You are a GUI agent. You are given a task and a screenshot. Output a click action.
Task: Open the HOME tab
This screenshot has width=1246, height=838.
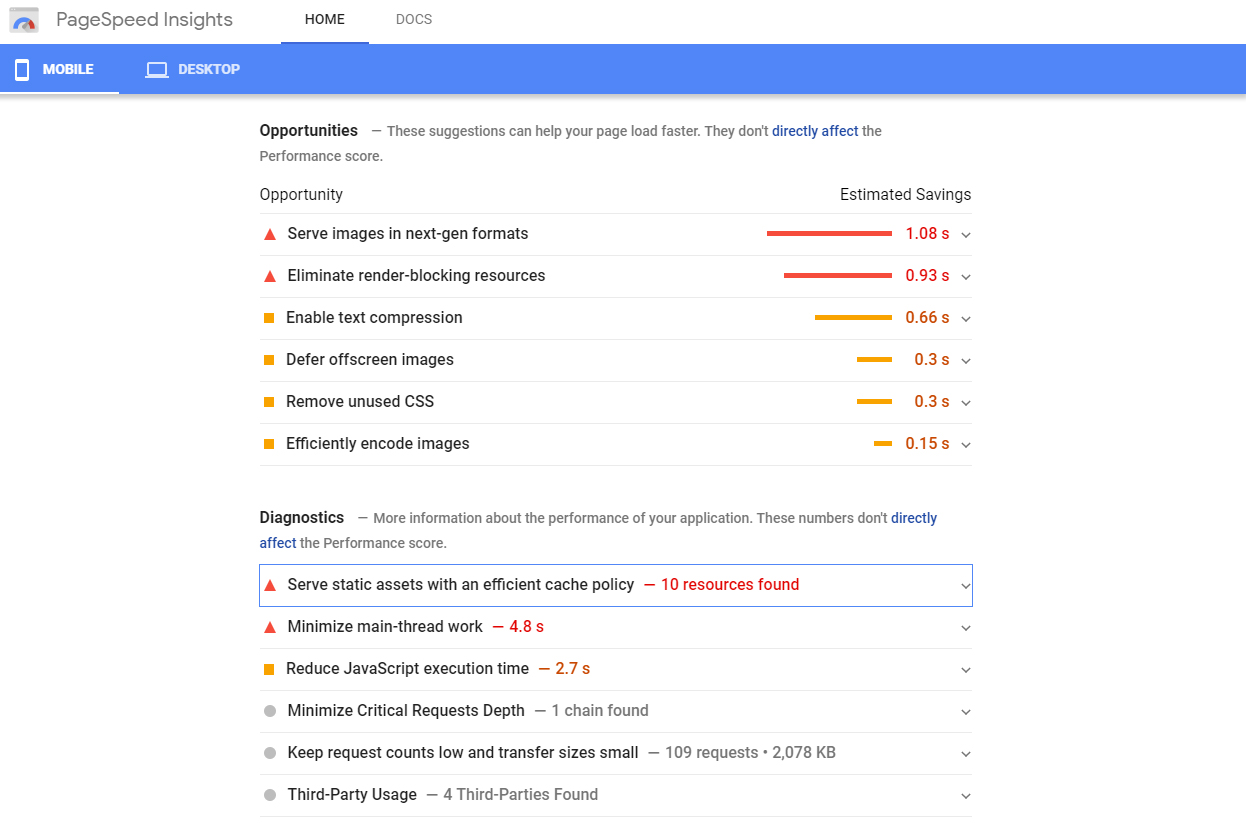point(324,20)
